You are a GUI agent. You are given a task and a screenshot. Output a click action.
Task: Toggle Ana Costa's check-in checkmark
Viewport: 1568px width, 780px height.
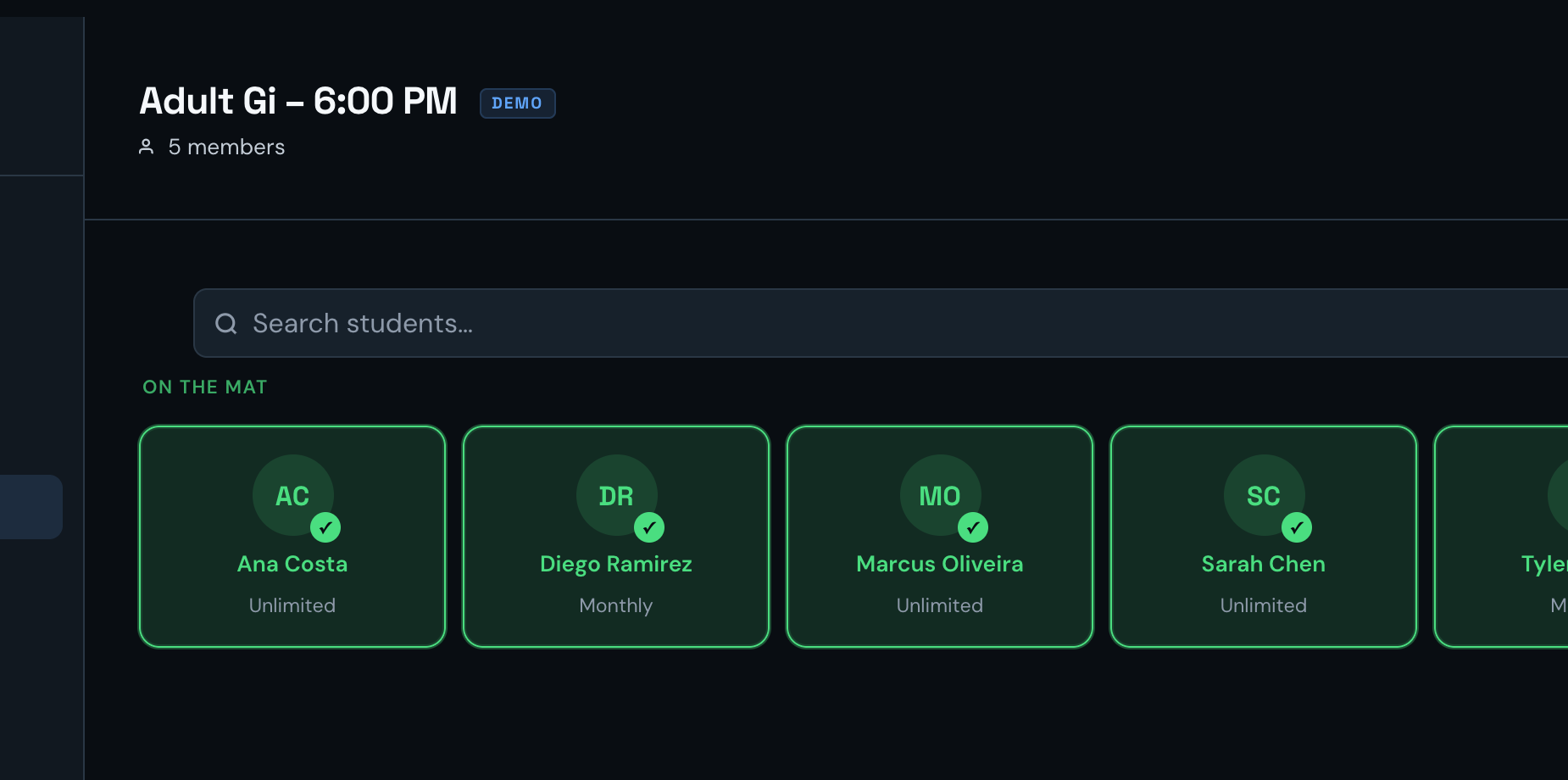(325, 527)
